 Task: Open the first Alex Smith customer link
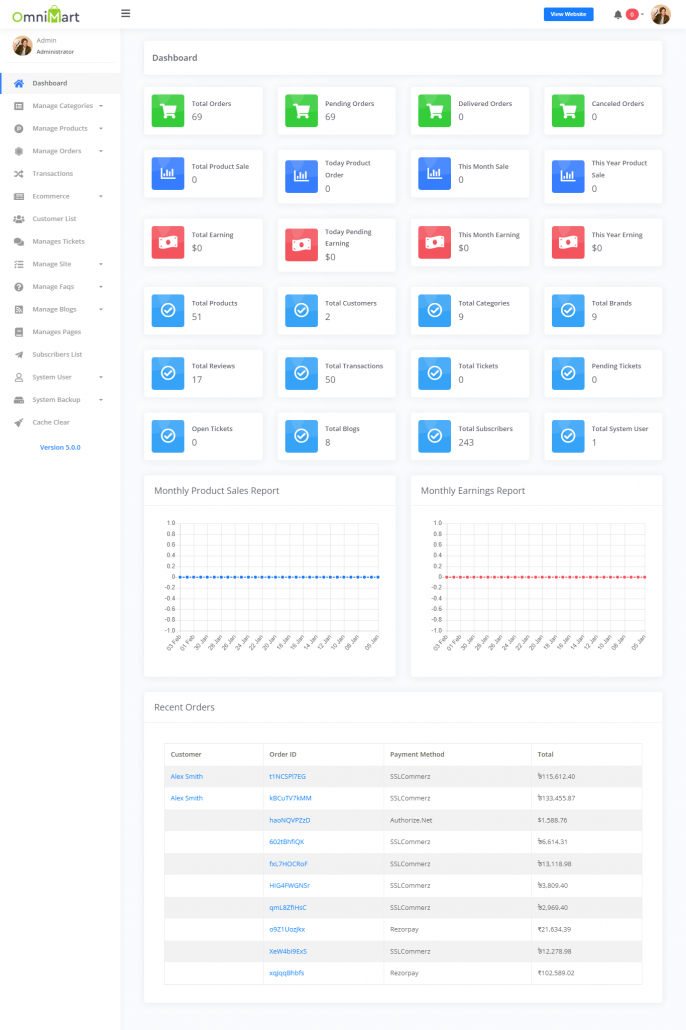coord(186,776)
